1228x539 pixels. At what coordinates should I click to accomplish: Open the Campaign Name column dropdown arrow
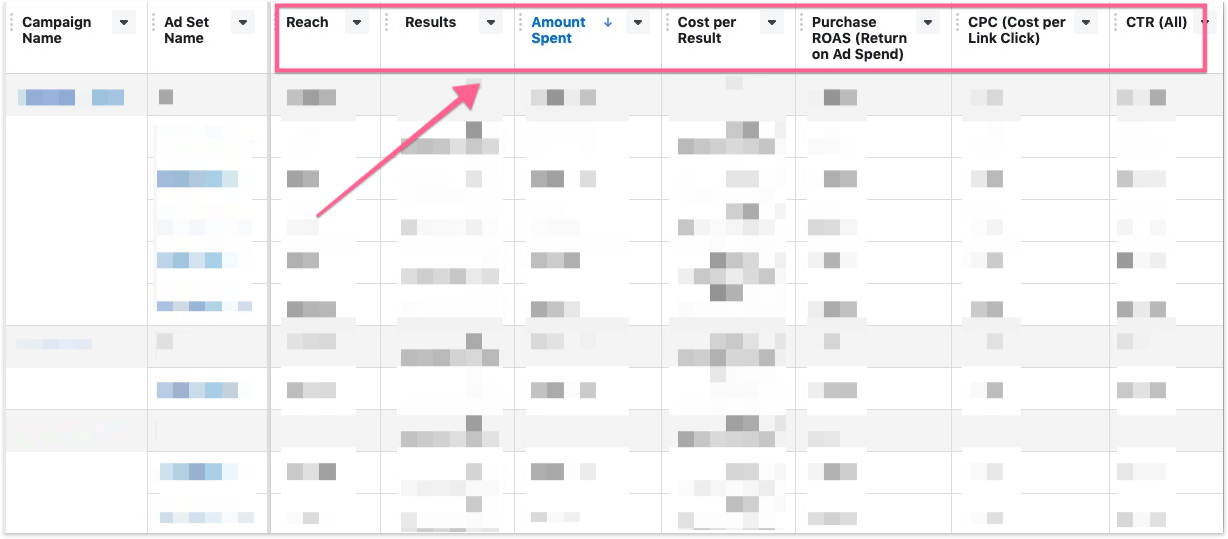[x=123, y=23]
